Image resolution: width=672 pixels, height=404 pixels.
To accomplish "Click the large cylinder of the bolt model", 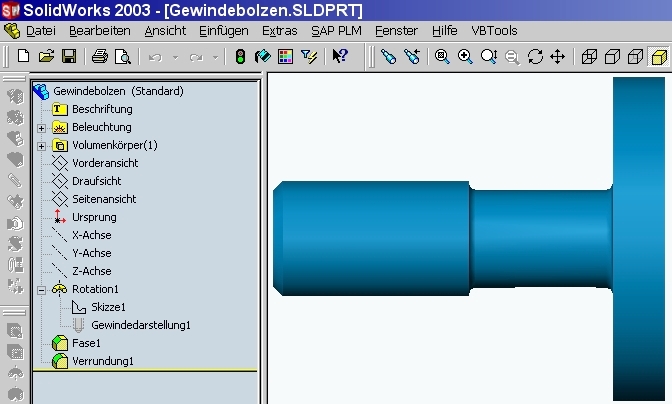I will click(x=371, y=238).
